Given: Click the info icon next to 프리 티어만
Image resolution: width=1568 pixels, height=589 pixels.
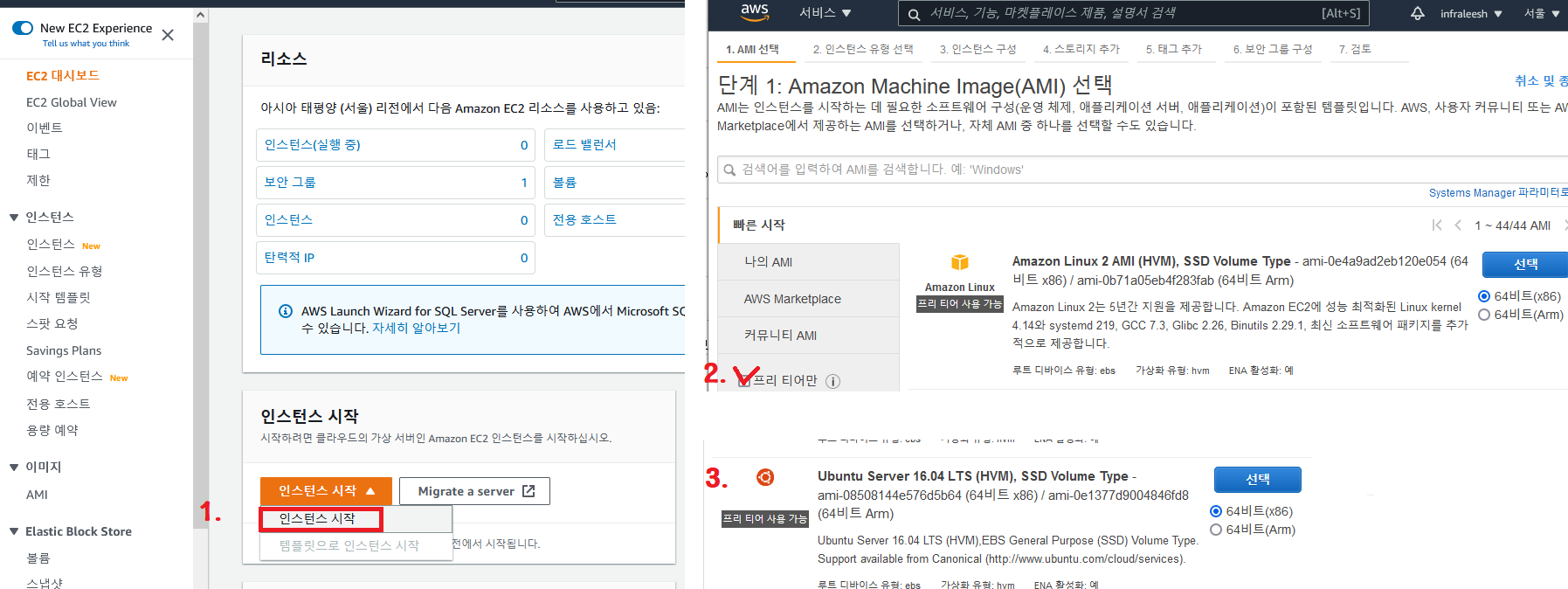Looking at the screenshot, I should tap(833, 381).
